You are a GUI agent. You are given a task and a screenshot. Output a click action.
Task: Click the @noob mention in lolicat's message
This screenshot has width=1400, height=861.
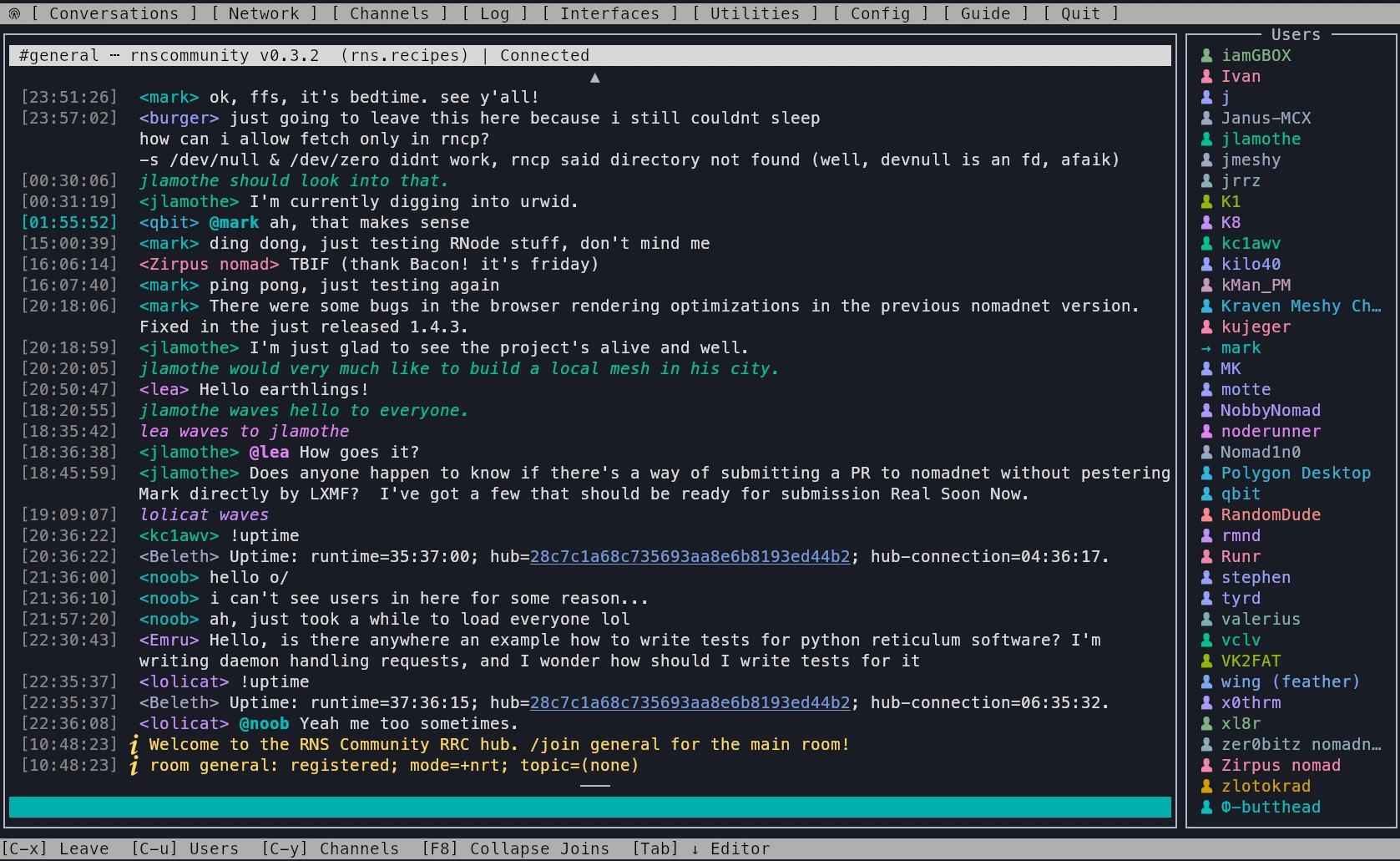pos(264,723)
